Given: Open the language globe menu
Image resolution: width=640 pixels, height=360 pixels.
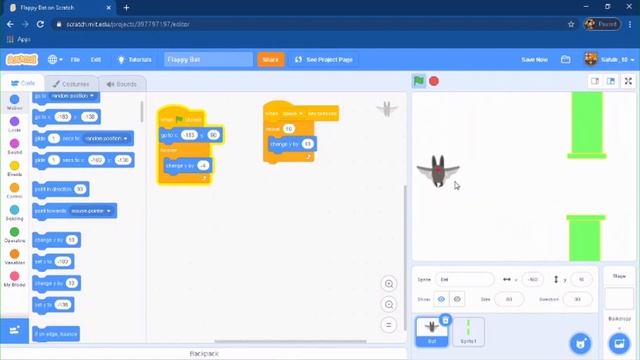Looking at the screenshot, I should click(x=55, y=60).
